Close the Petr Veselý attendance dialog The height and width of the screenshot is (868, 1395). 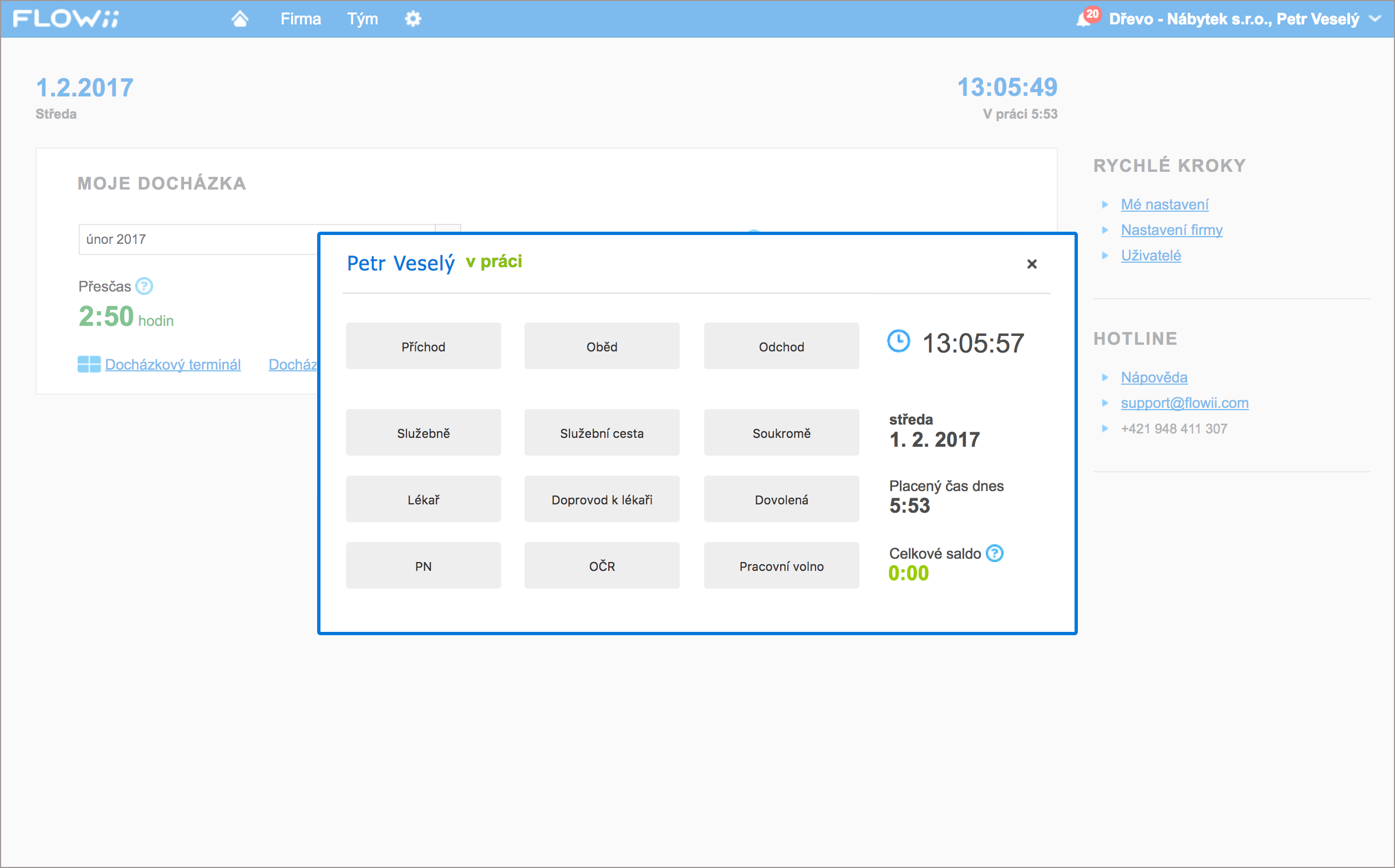pos(1032,264)
